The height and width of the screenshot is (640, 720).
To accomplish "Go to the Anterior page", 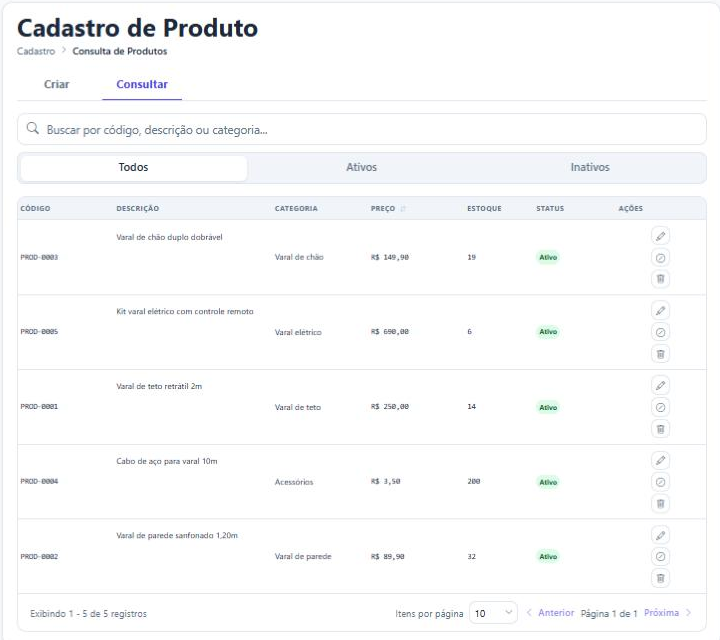I will tap(556, 613).
